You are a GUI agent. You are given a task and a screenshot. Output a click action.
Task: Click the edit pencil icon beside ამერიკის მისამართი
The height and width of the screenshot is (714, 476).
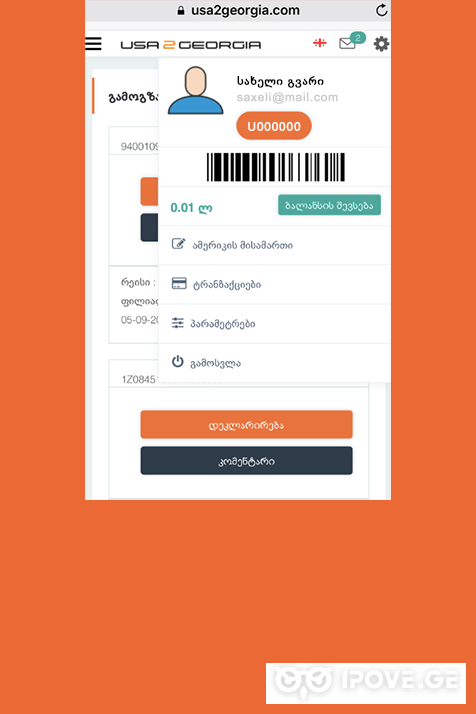point(178,244)
